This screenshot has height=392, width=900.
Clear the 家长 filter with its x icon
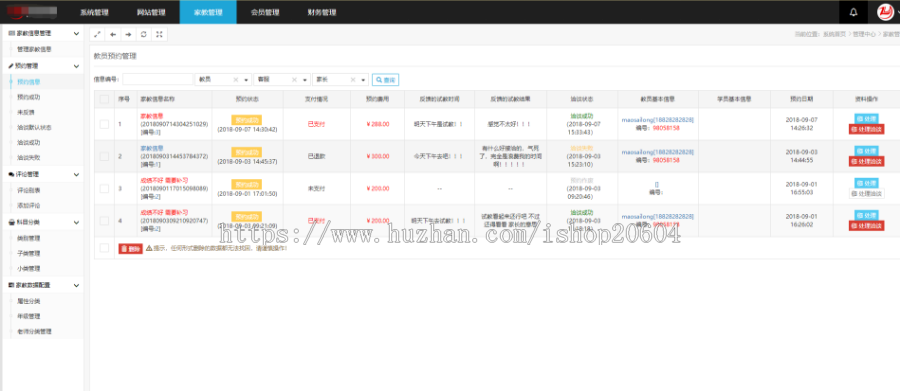353,80
